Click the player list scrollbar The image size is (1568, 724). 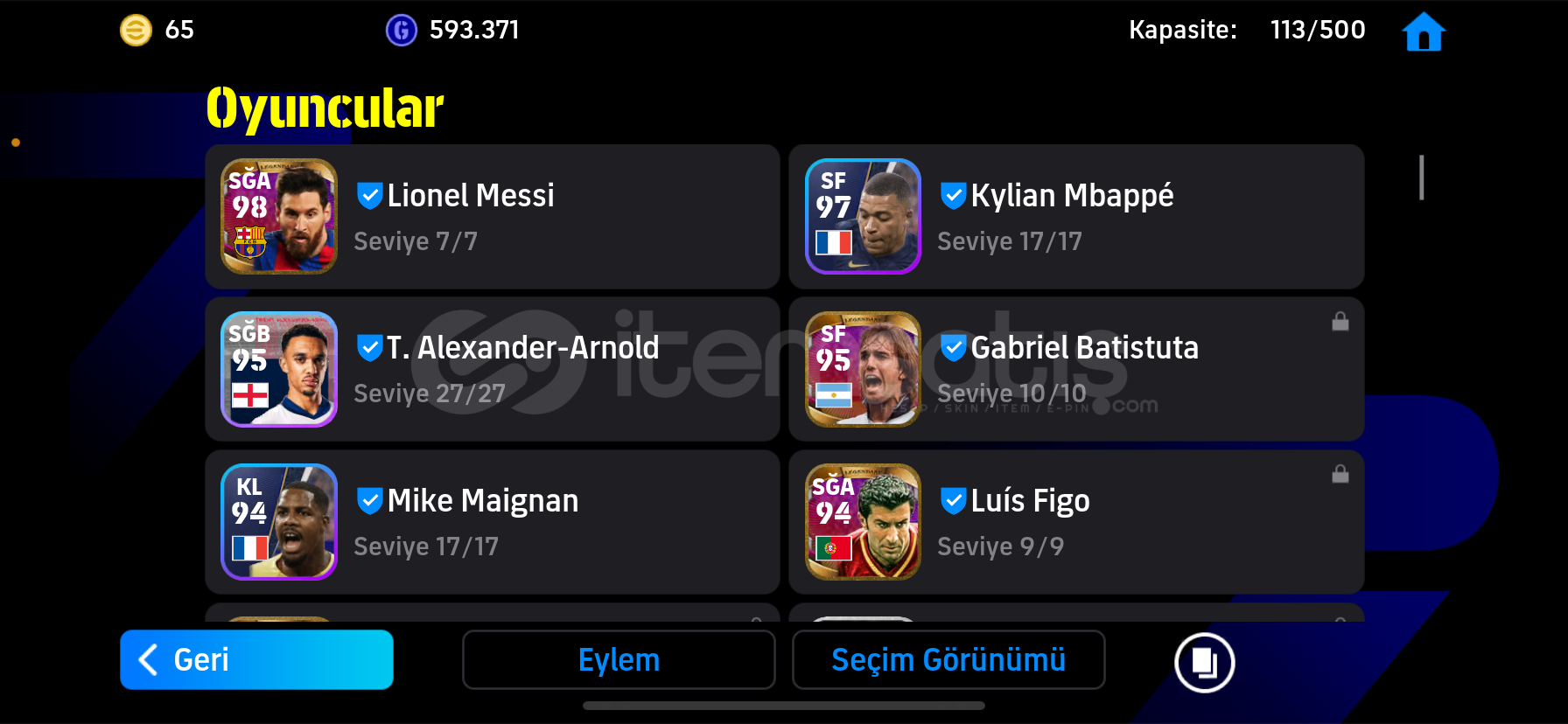tap(1422, 178)
